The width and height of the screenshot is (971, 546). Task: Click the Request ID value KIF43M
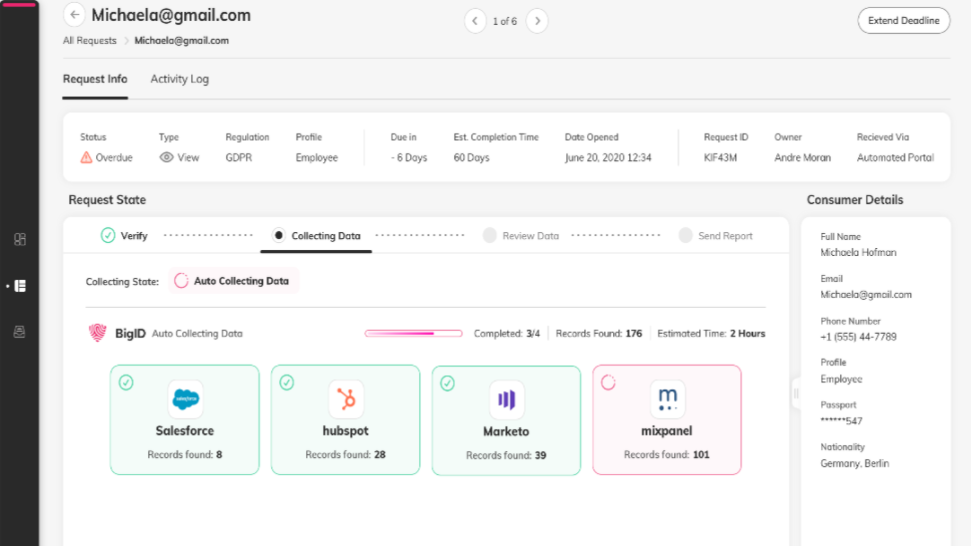point(720,157)
